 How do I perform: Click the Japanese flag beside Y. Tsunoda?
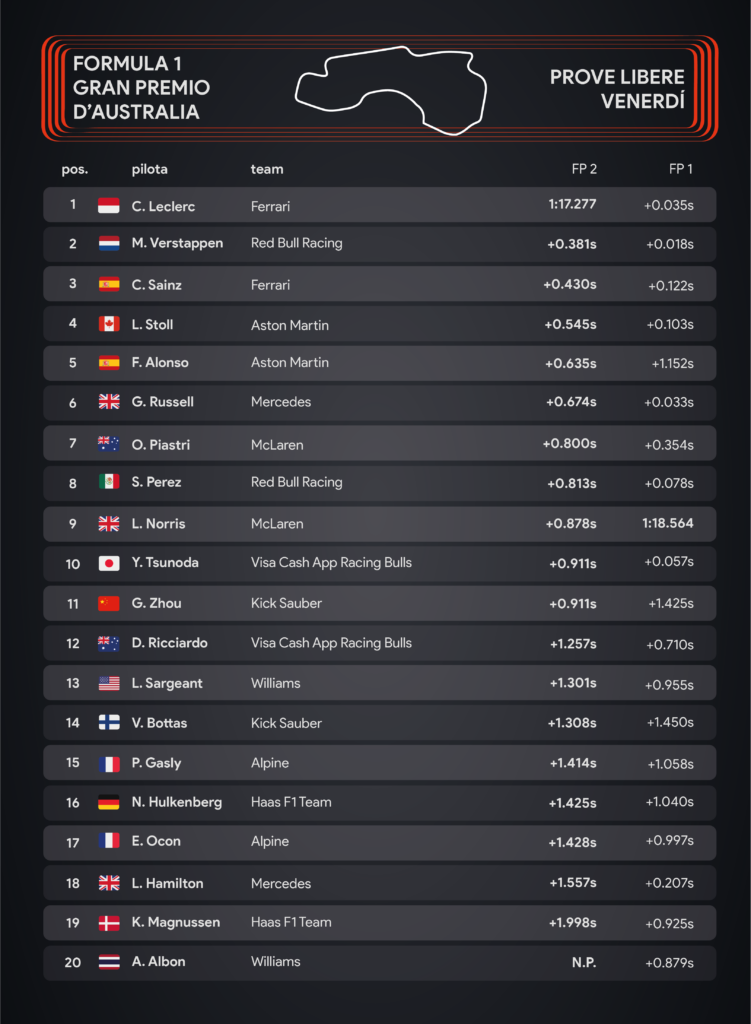109,563
